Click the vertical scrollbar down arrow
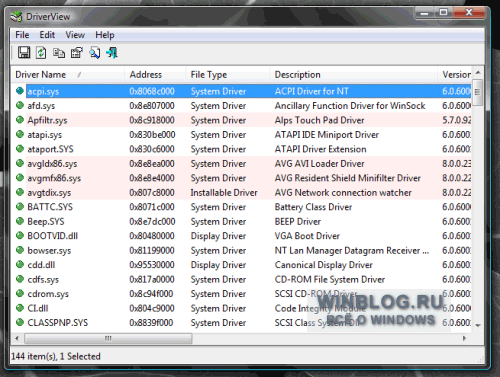 (478, 326)
